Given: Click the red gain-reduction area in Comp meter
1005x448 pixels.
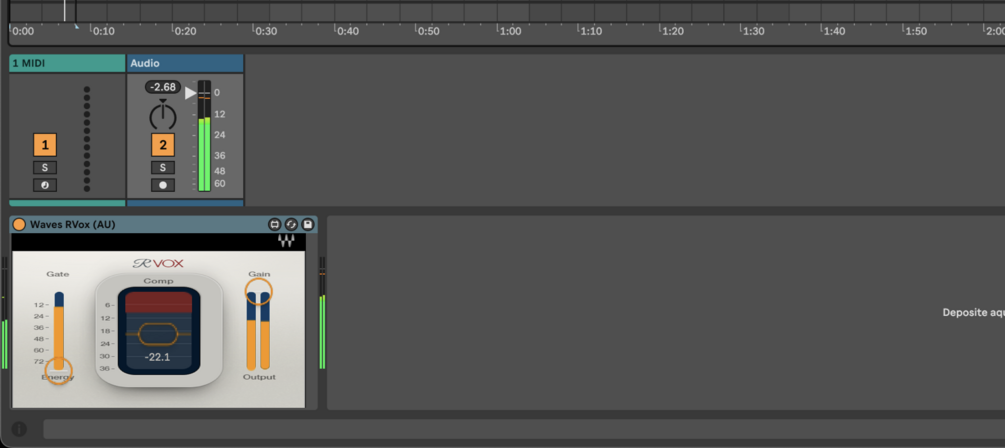Looking at the screenshot, I should (158, 303).
